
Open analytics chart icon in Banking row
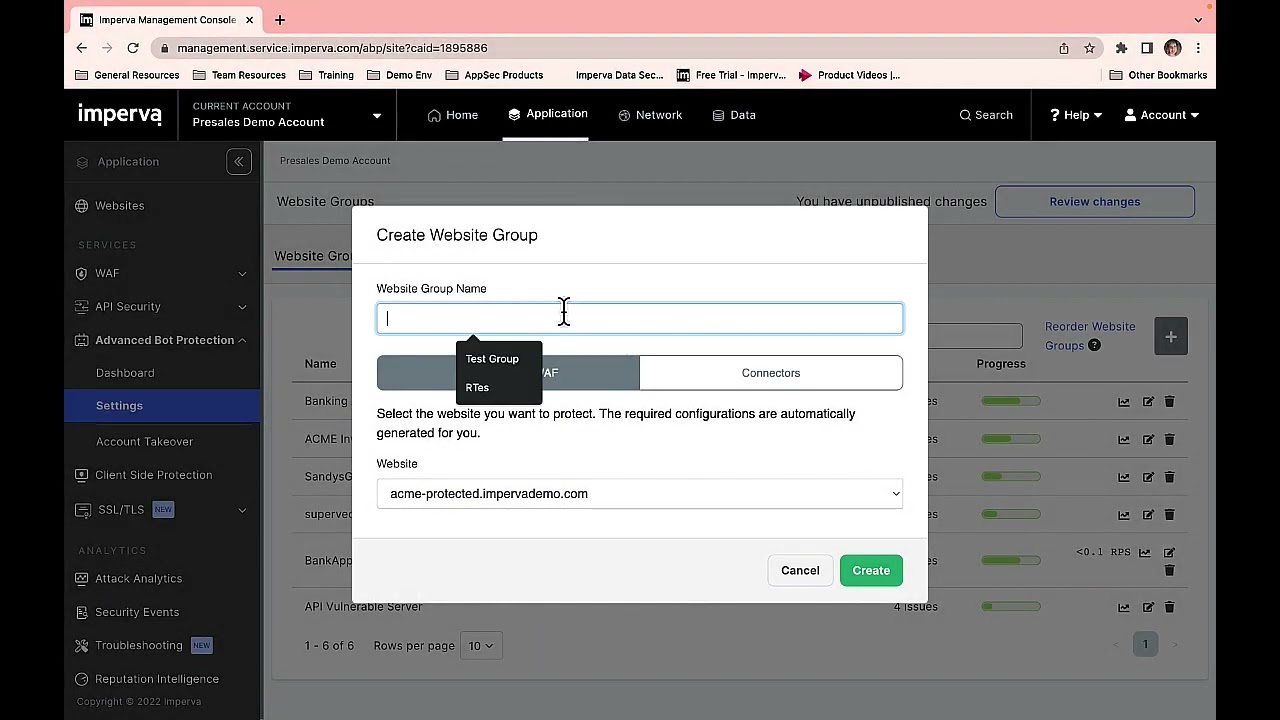[x=1124, y=402]
